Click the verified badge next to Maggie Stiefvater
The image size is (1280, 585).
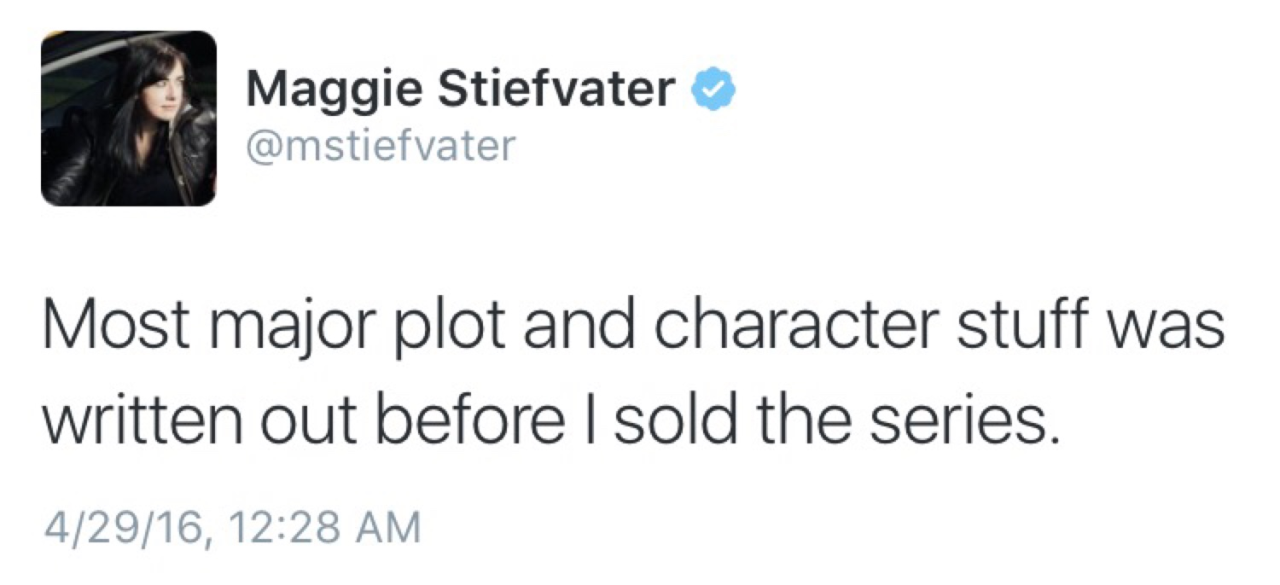[x=715, y=90]
